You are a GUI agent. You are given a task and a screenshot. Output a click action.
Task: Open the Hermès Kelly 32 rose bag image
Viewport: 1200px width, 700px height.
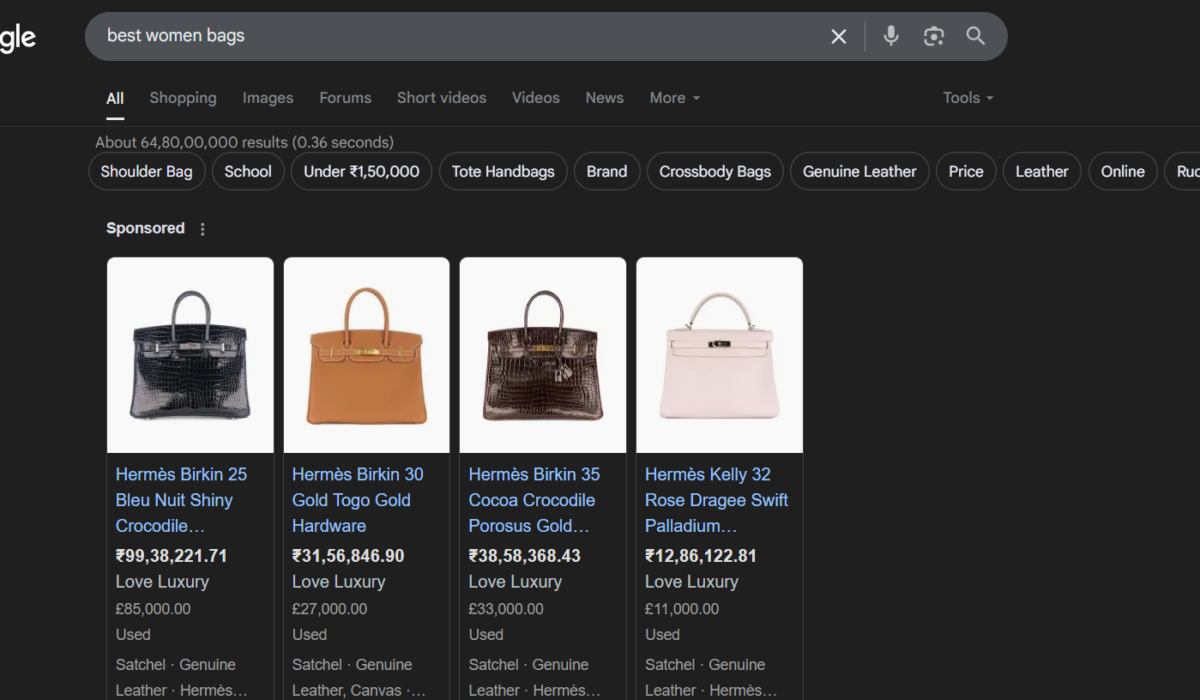pyautogui.click(x=720, y=355)
